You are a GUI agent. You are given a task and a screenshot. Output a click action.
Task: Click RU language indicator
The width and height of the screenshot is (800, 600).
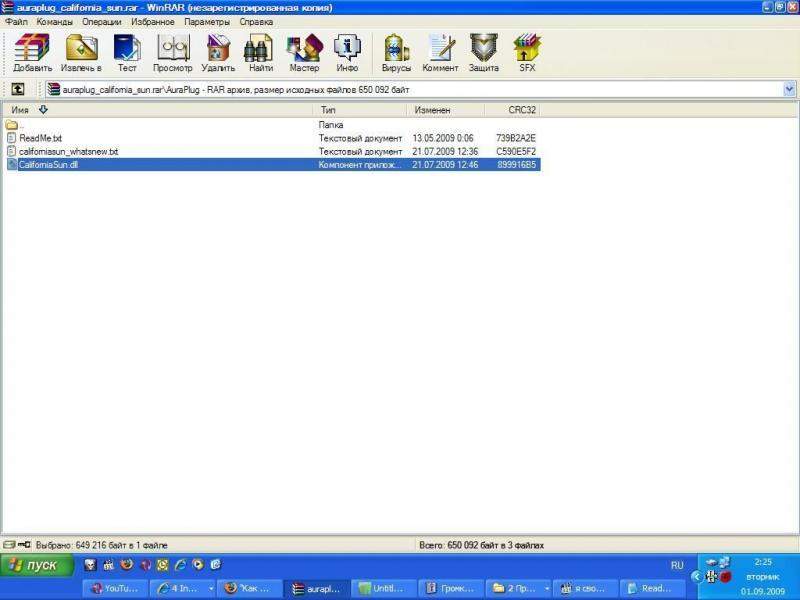[677, 565]
